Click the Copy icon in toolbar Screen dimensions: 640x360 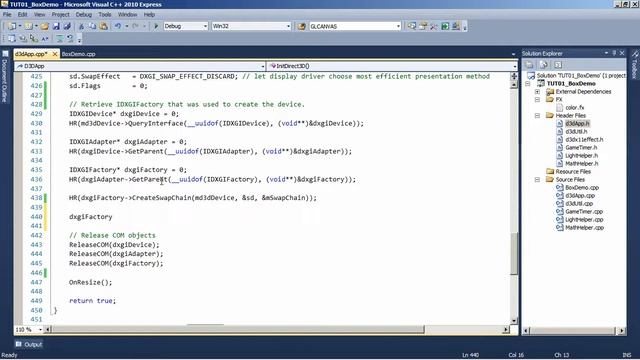tap(92, 26)
